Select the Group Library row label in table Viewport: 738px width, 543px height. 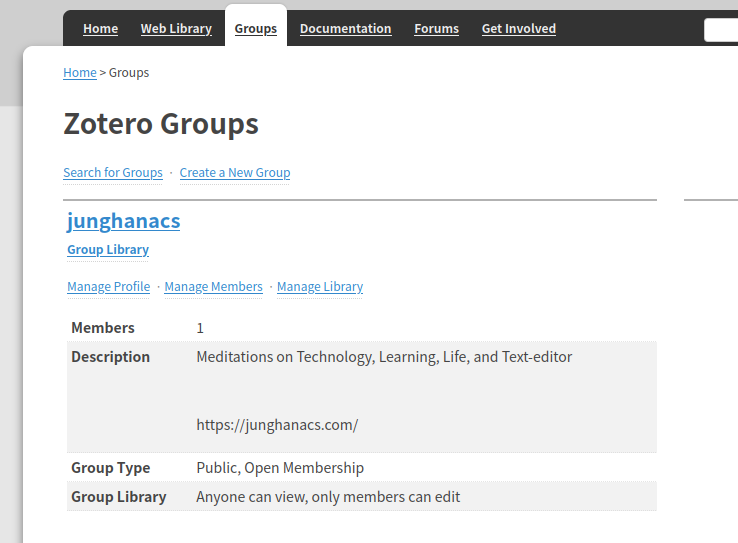tap(119, 497)
